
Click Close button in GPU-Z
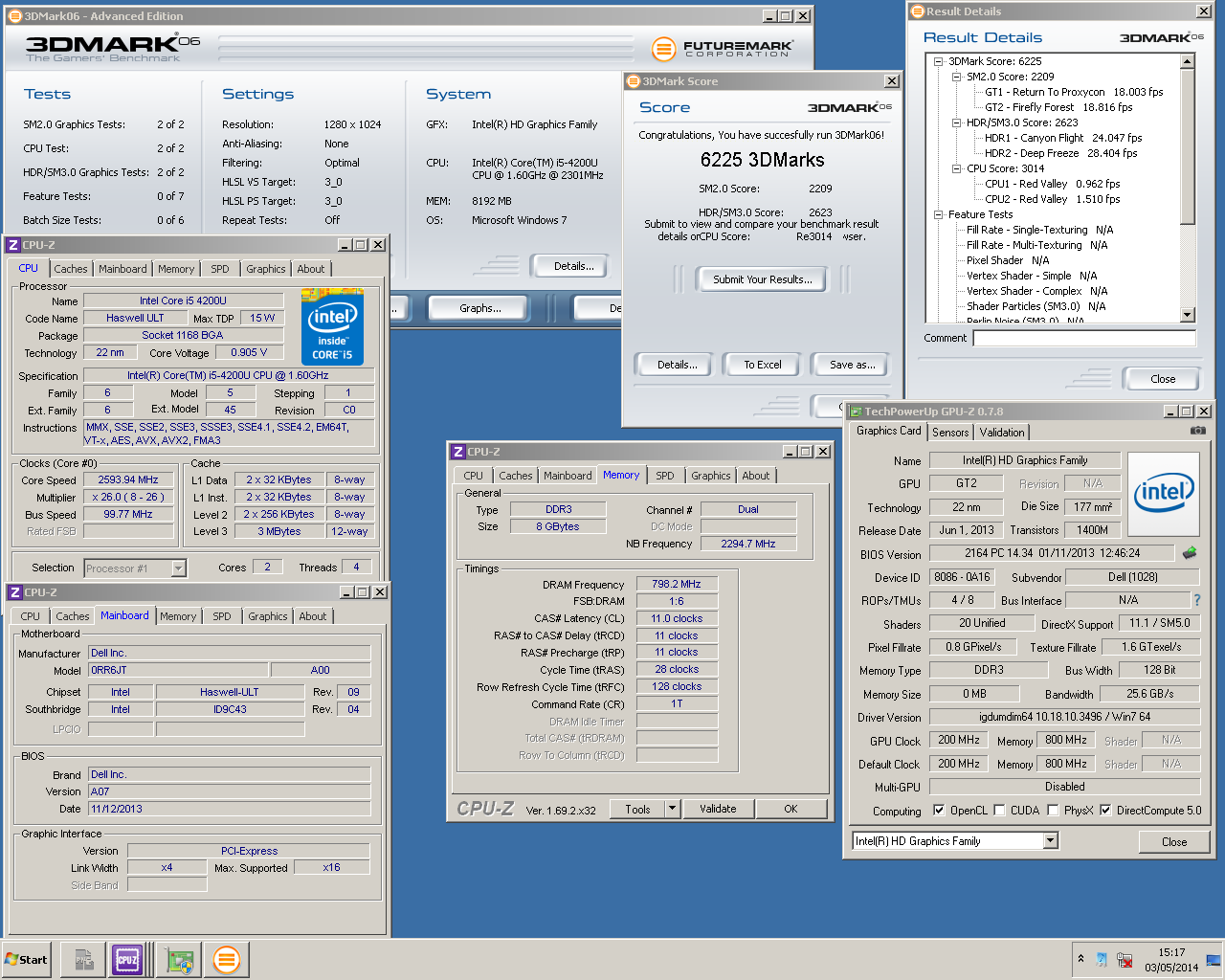(1174, 842)
